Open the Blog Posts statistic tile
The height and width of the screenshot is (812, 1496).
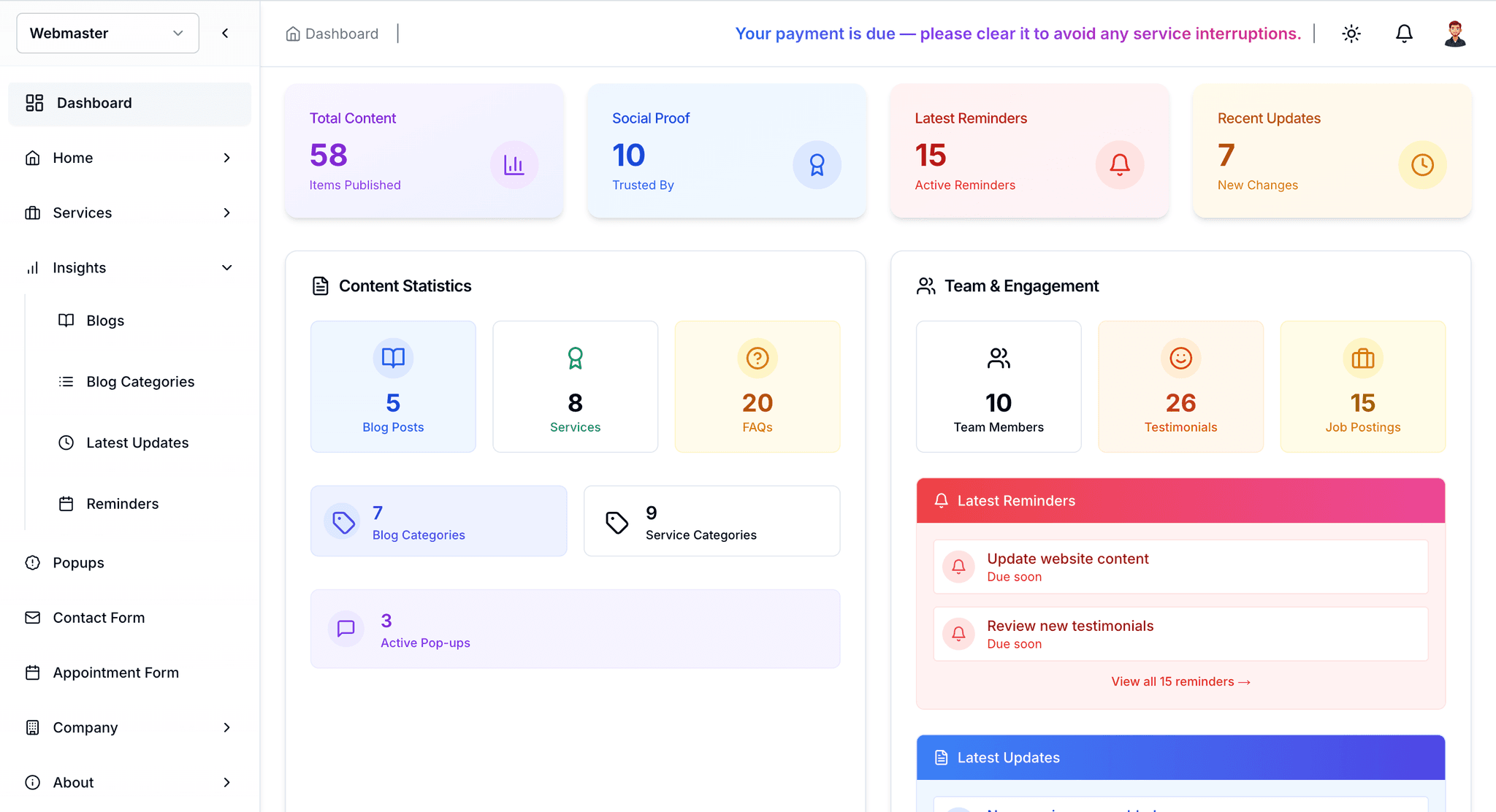coord(393,386)
